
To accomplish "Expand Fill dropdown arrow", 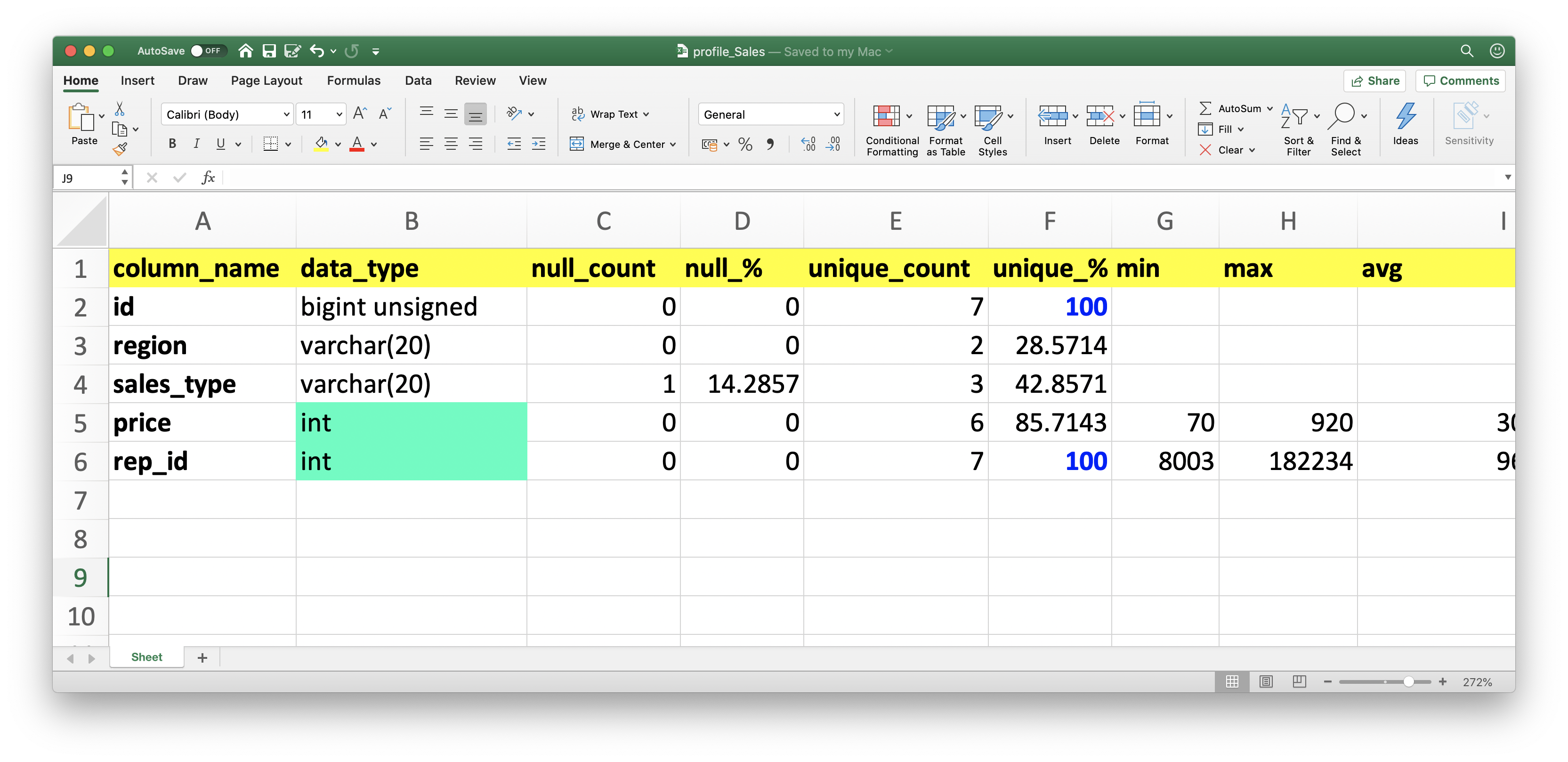I will [x=1241, y=129].
